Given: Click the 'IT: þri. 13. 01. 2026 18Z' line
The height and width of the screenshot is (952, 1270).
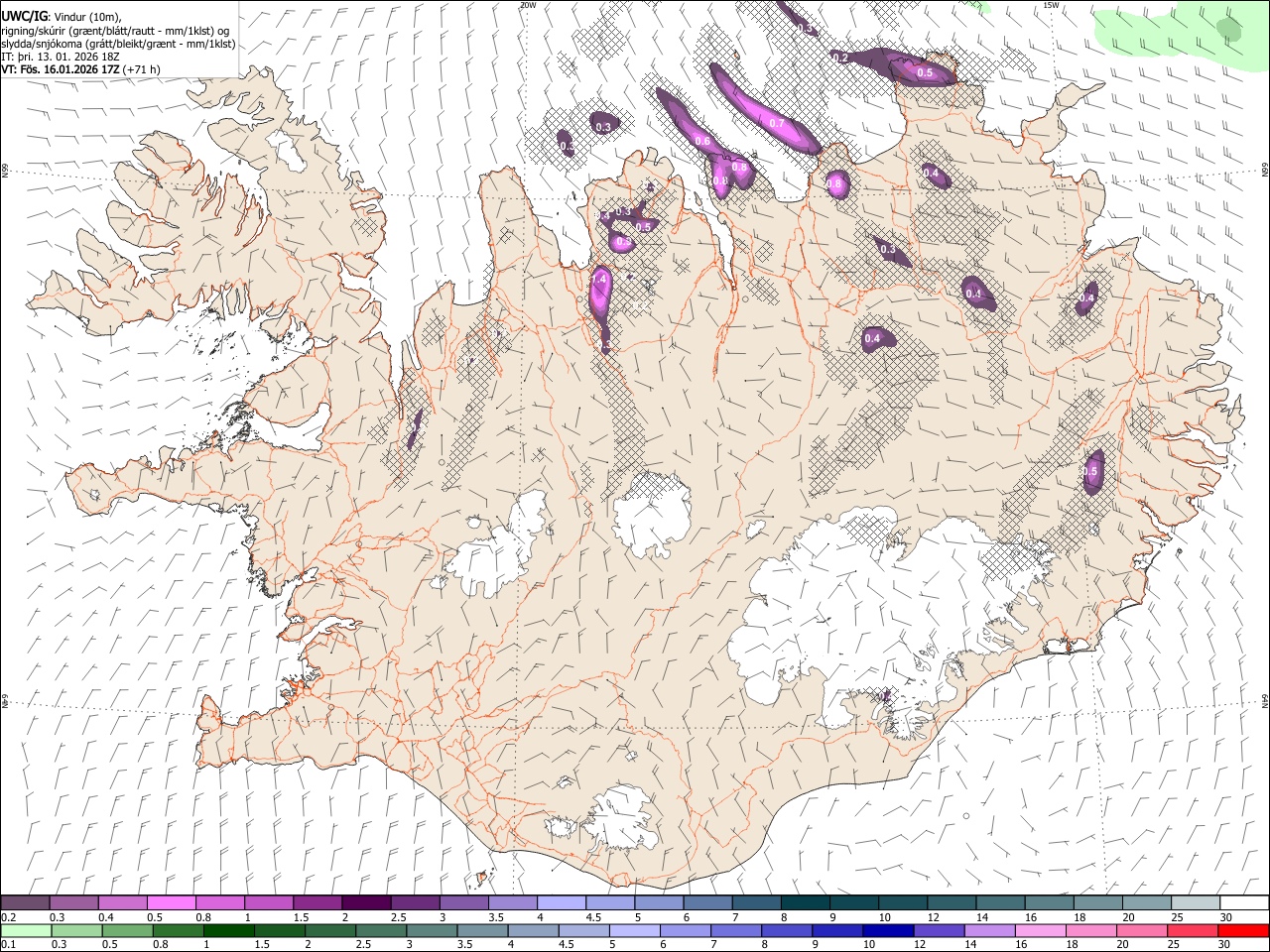Looking at the screenshot, I should pyautogui.click(x=61, y=57).
